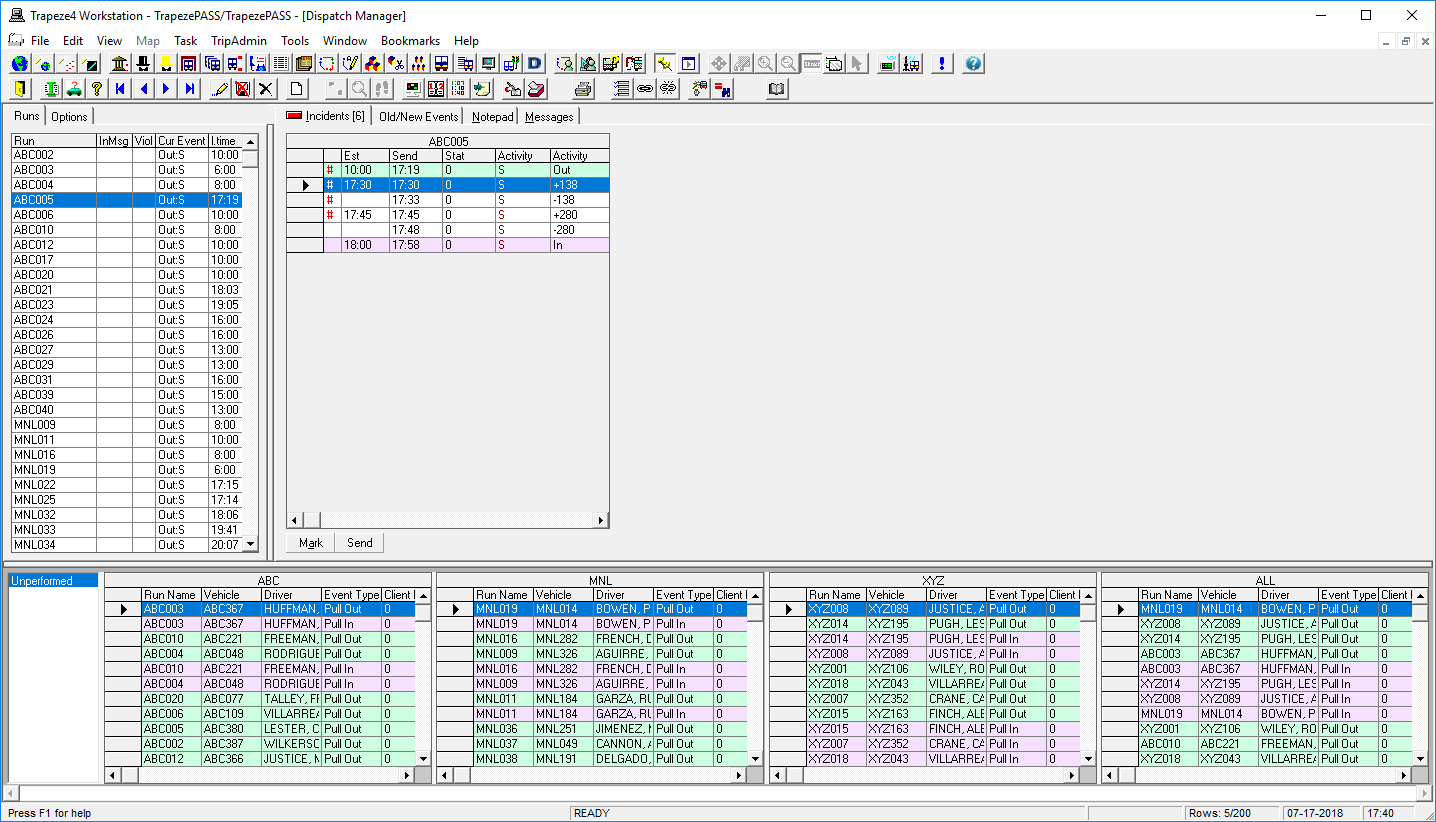Open the TripAdmin menu
Viewport: 1436px width, 822px height.
239,41
